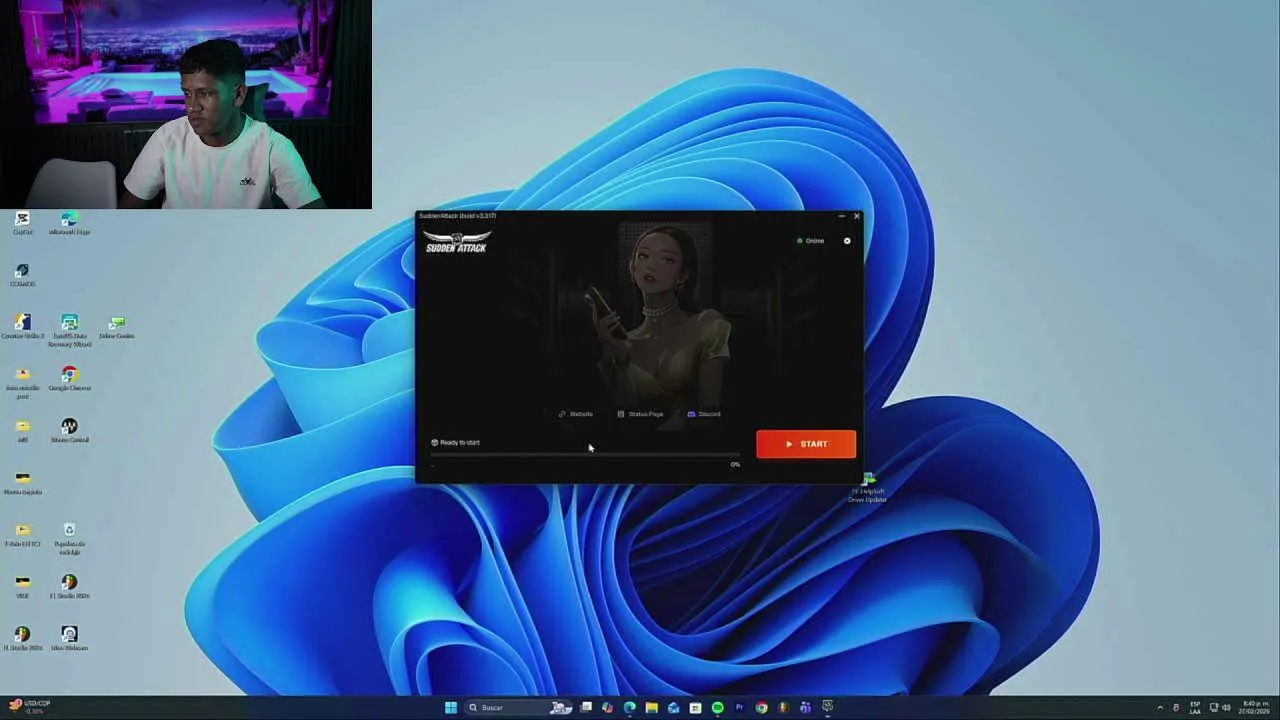This screenshot has height=720, width=1280.
Task: Open the taskbar clock and date
Action: tap(1255, 708)
